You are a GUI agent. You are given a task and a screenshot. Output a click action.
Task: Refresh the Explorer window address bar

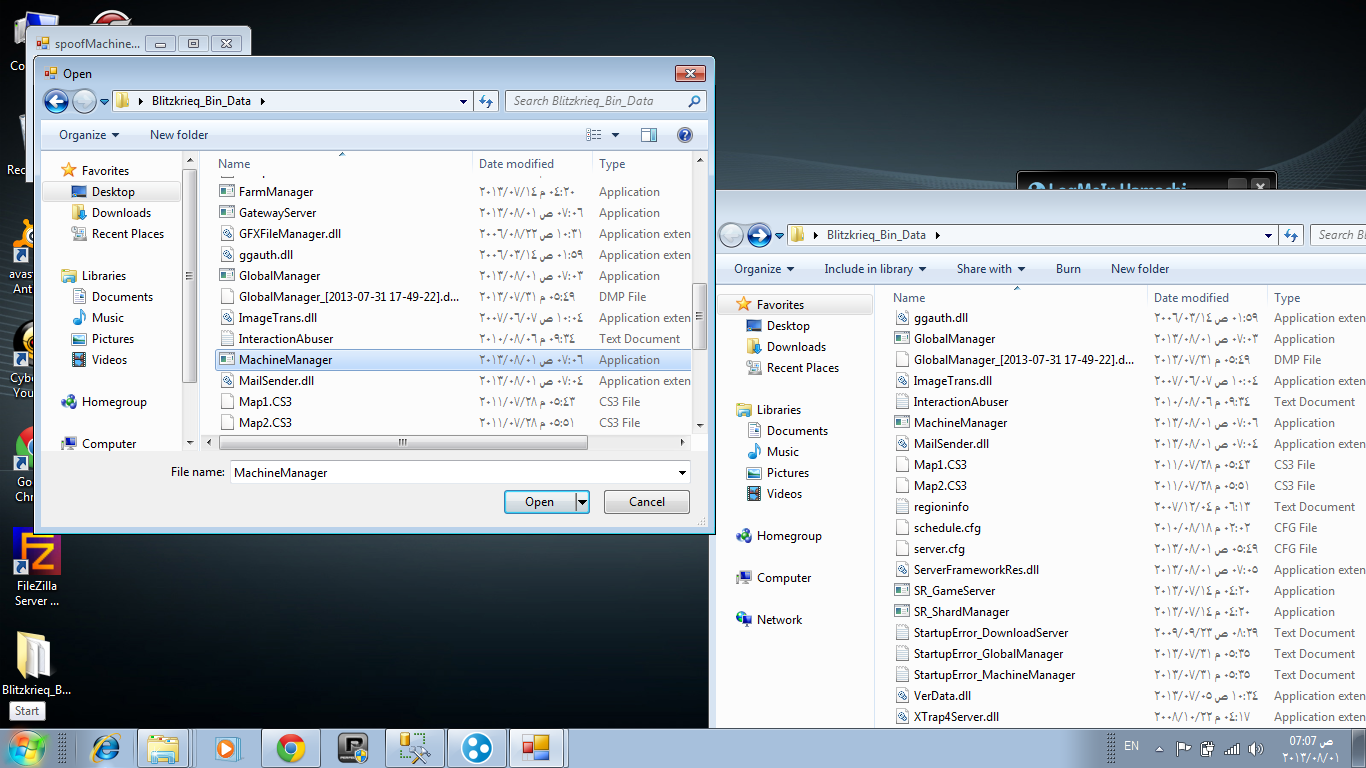(x=1293, y=235)
